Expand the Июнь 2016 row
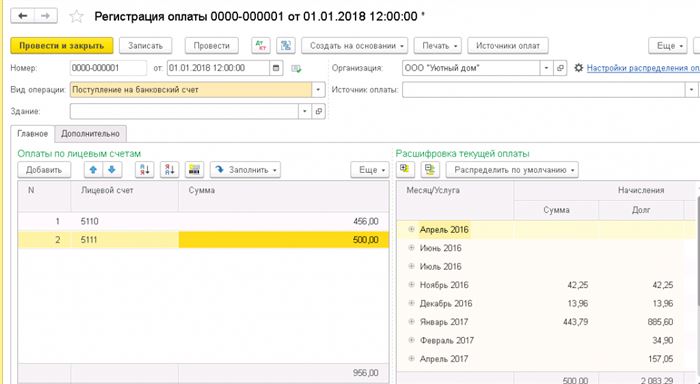The width and height of the screenshot is (700, 384). pos(411,248)
